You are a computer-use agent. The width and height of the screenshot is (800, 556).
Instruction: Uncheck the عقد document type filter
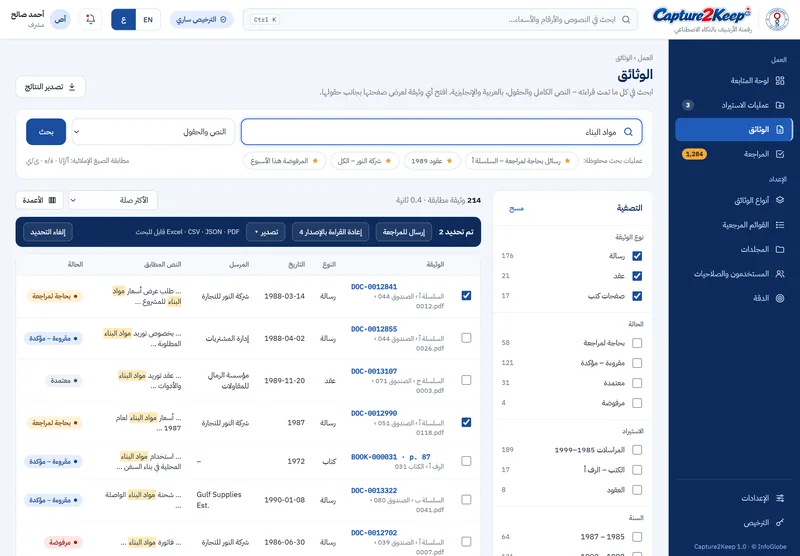coord(637,276)
